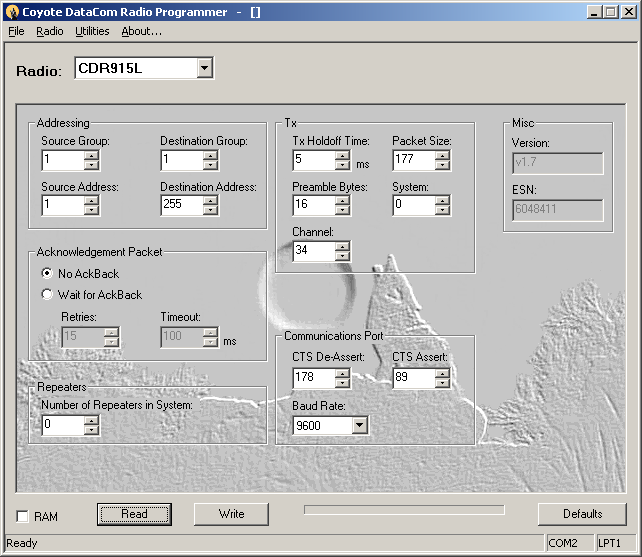The image size is (642, 557).
Task: Increase Tx Holdoff Time with up arrow
Action: coord(342,156)
